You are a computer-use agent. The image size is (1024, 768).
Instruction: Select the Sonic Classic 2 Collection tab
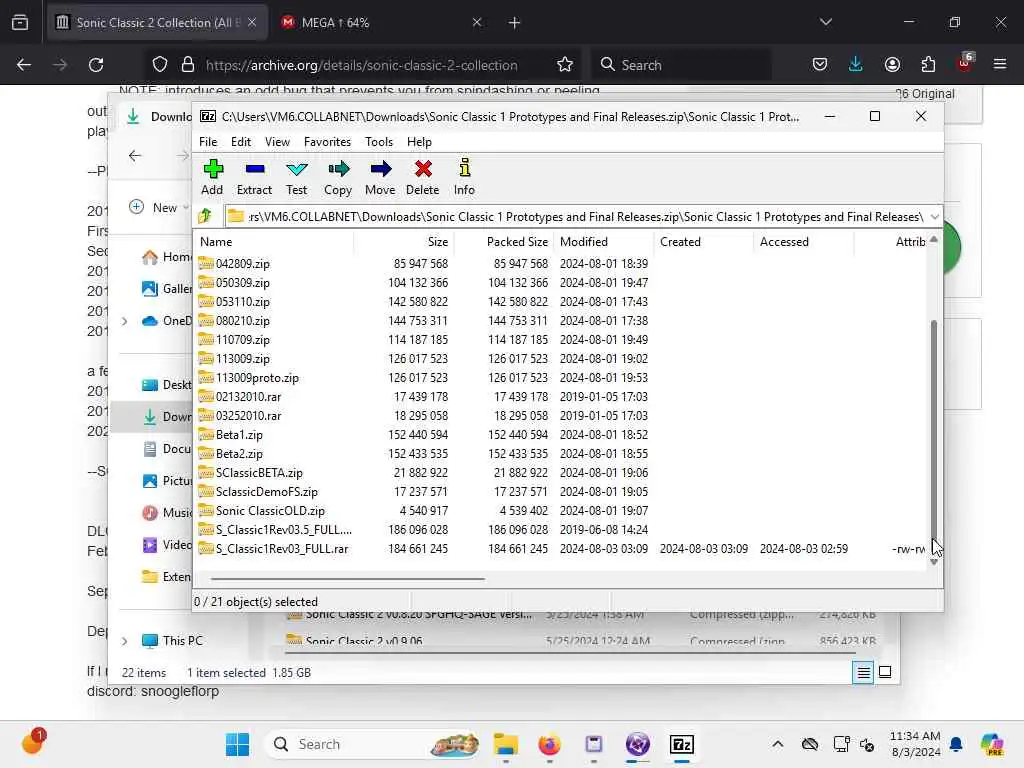(x=157, y=23)
